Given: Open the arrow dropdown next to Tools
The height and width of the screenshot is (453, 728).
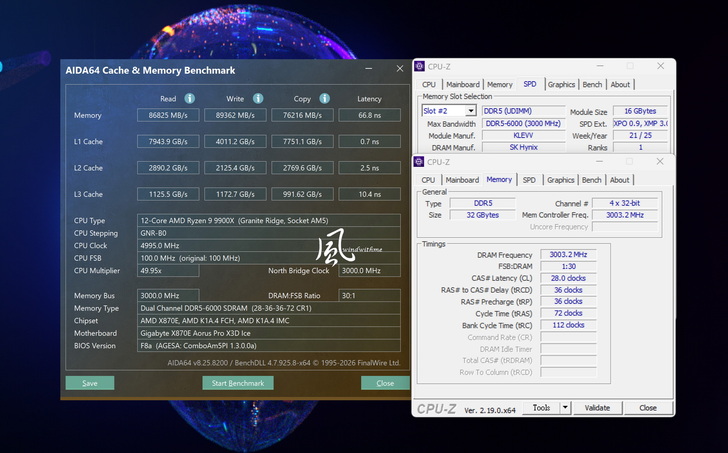Looking at the screenshot, I should [x=565, y=408].
